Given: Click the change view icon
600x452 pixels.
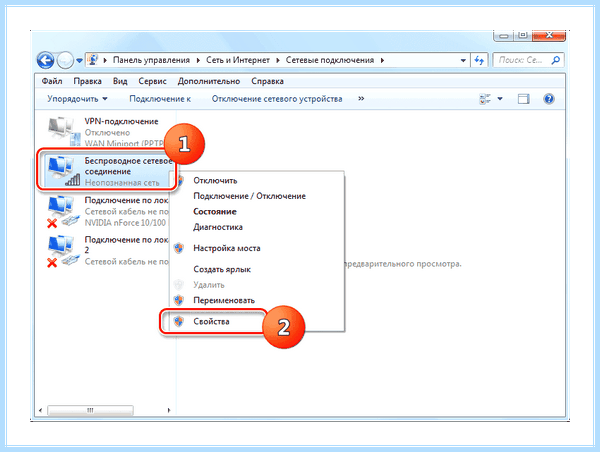Looking at the screenshot, I should tap(485, 99).
